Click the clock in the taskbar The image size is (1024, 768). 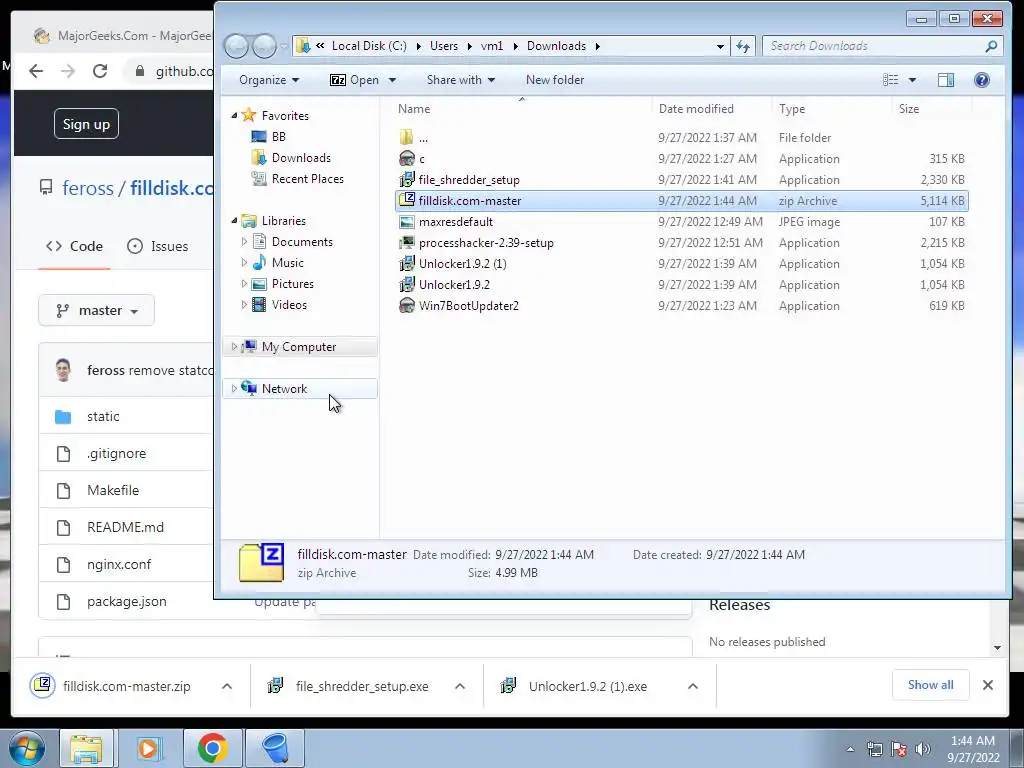(973, 749)
